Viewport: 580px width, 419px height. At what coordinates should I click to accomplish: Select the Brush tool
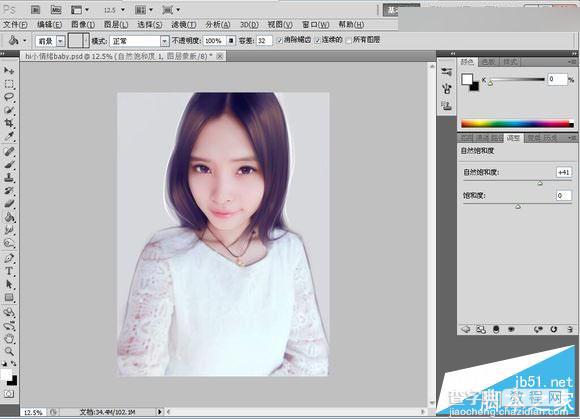pos(9,164)
